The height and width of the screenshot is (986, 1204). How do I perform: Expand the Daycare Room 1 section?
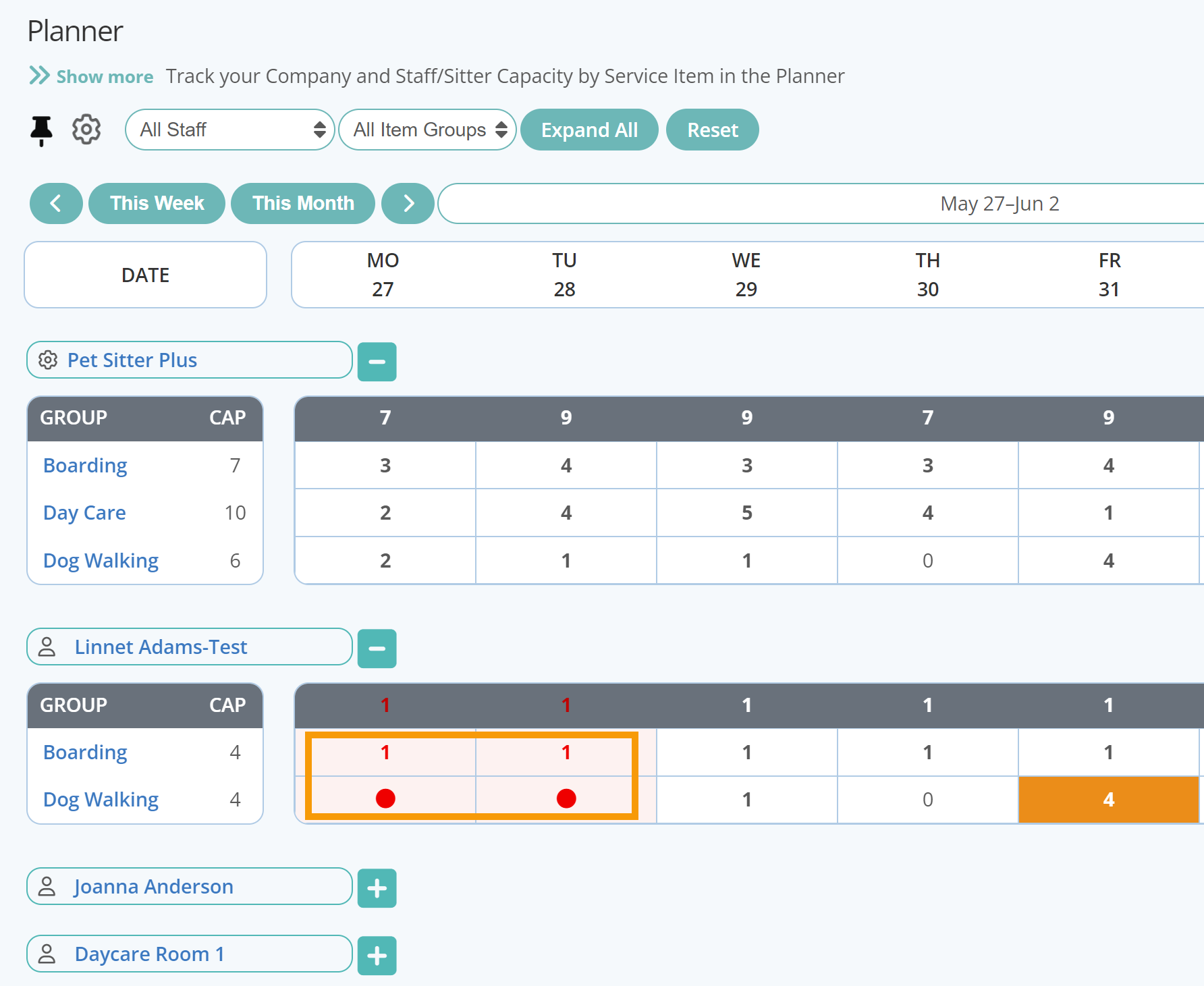click(377, 956)
